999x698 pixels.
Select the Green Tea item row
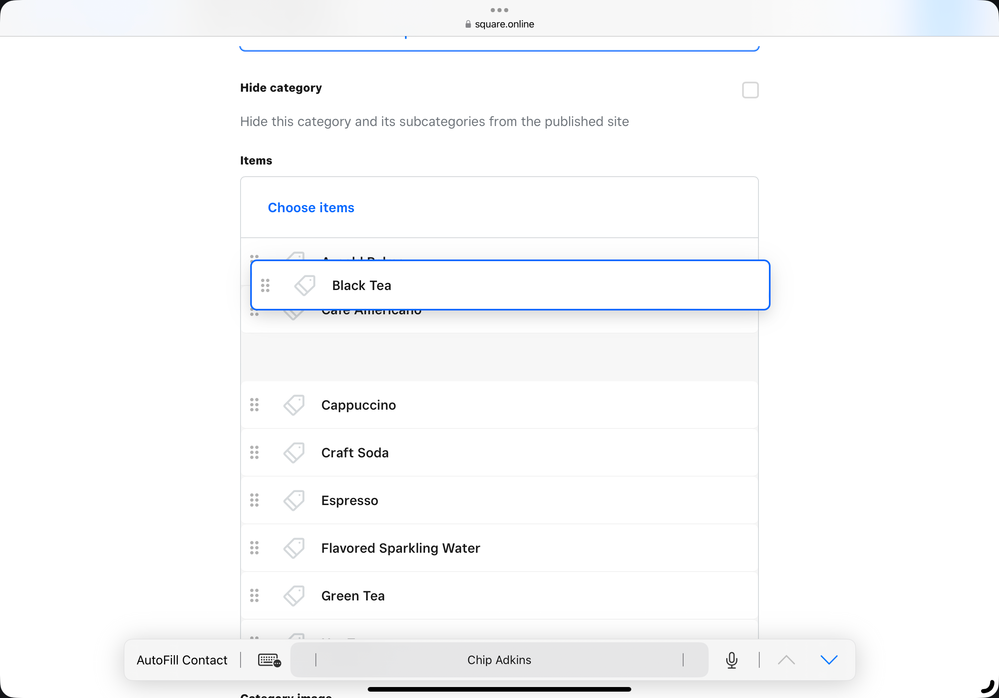(500, 596)
